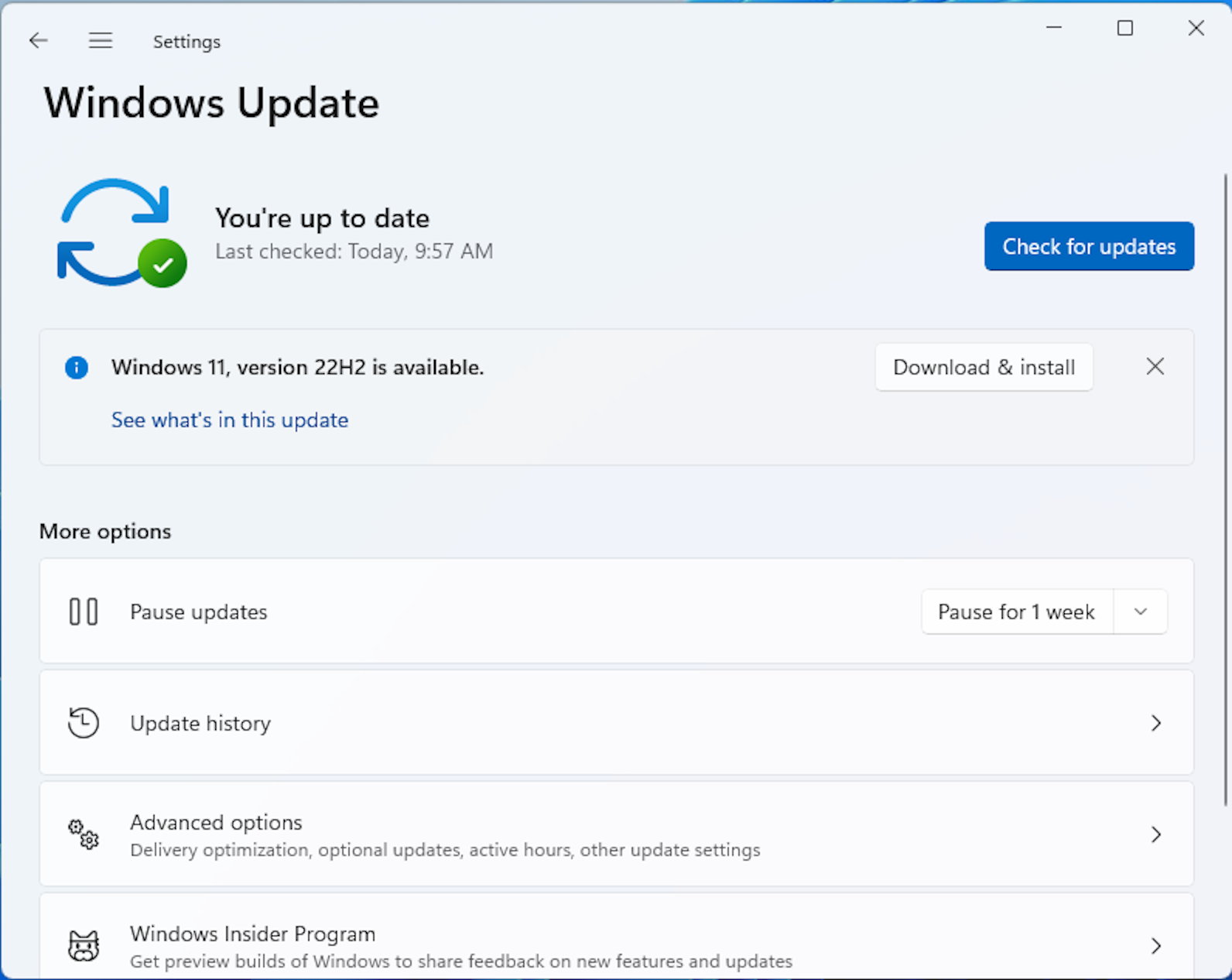Open Advanced options chevron
Viewport: 1232px width, 980px height.
pos(1155,834)
